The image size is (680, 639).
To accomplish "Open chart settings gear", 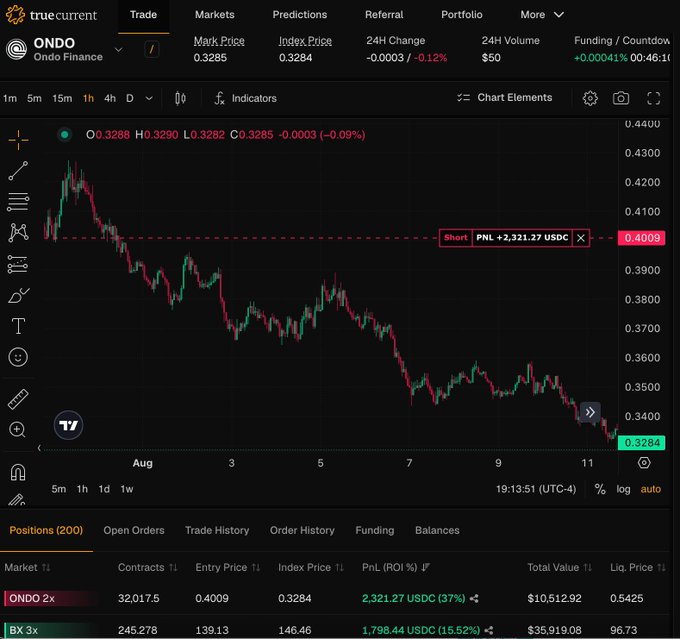I will tap(590, 98).
